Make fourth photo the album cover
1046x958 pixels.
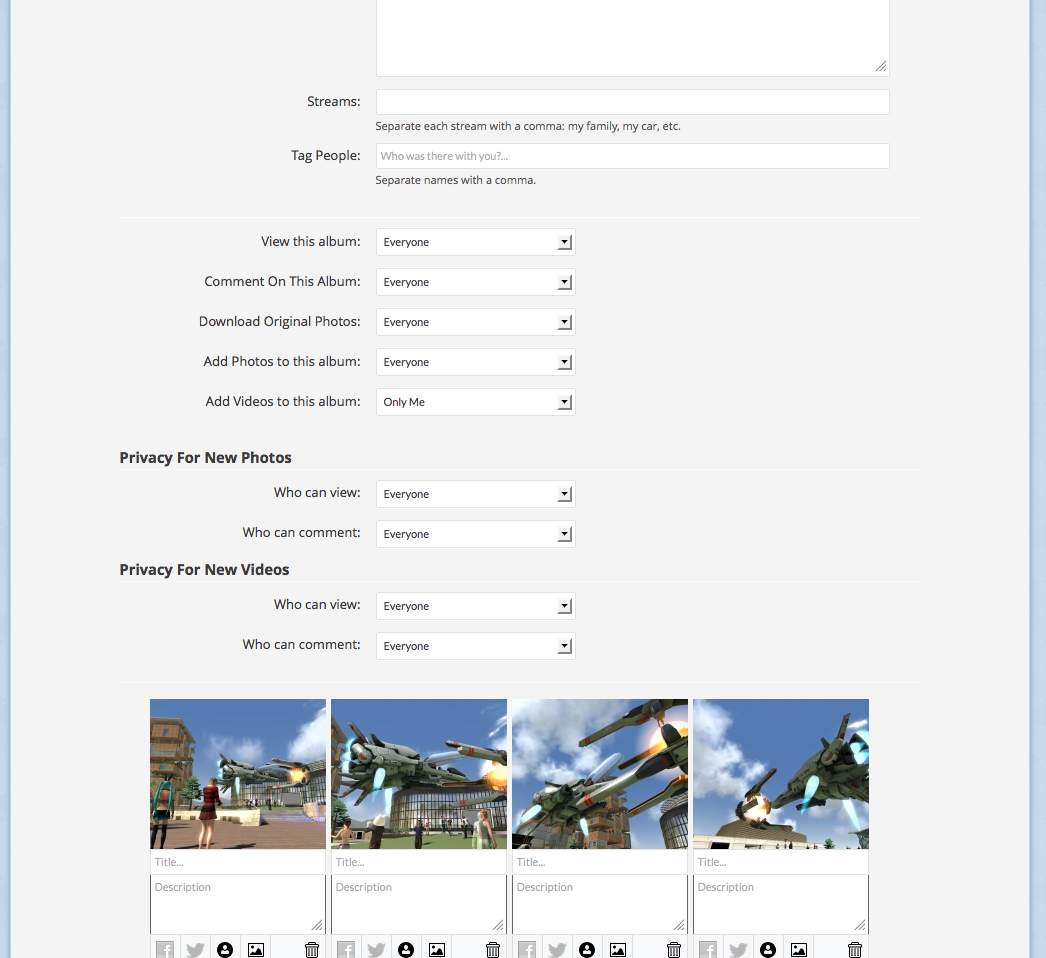pyautogui.click(x=799, y=949)
